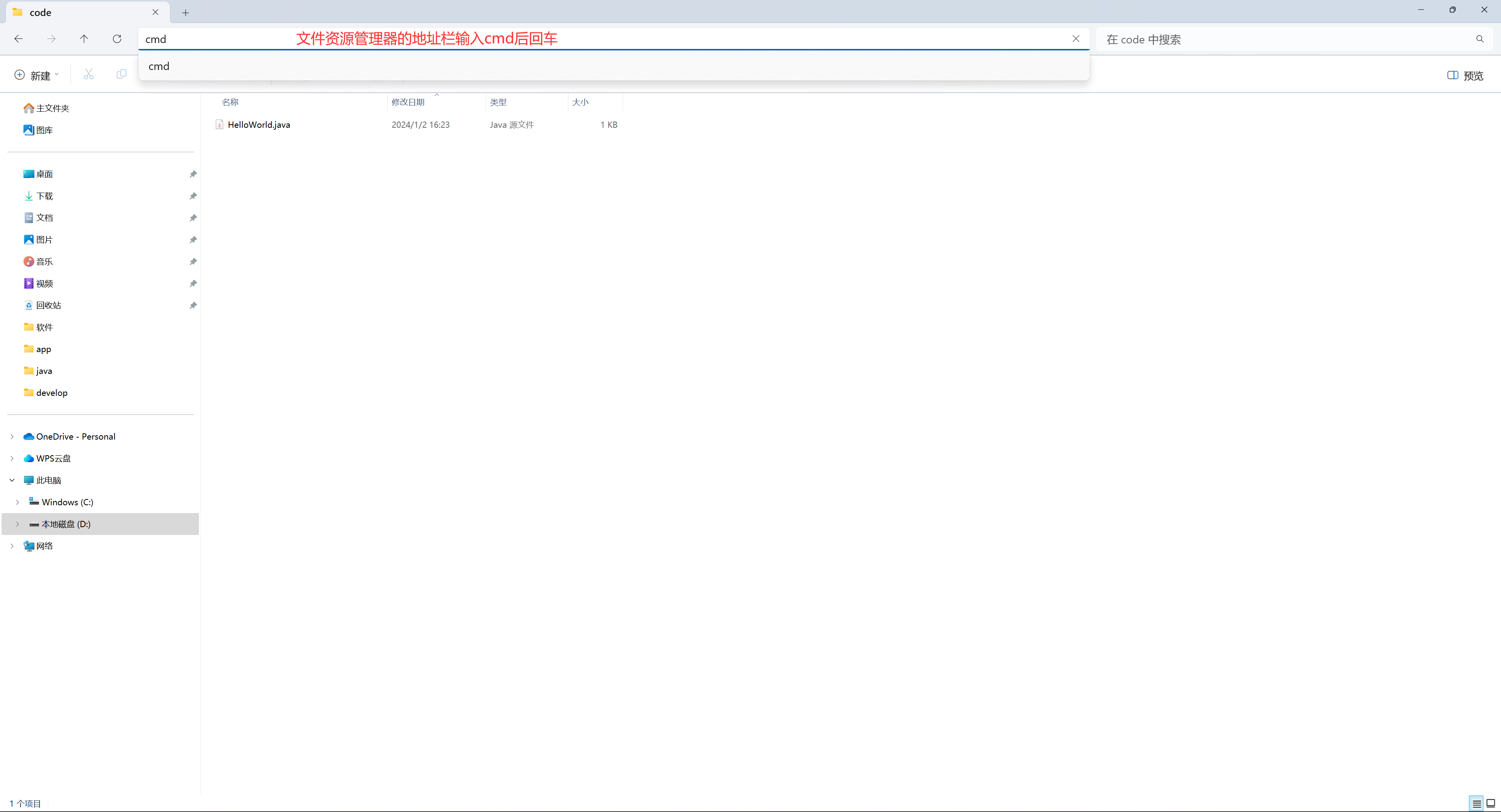
Task: Click the HelloWorld.java file icon
Action: (x=219, y=125)
